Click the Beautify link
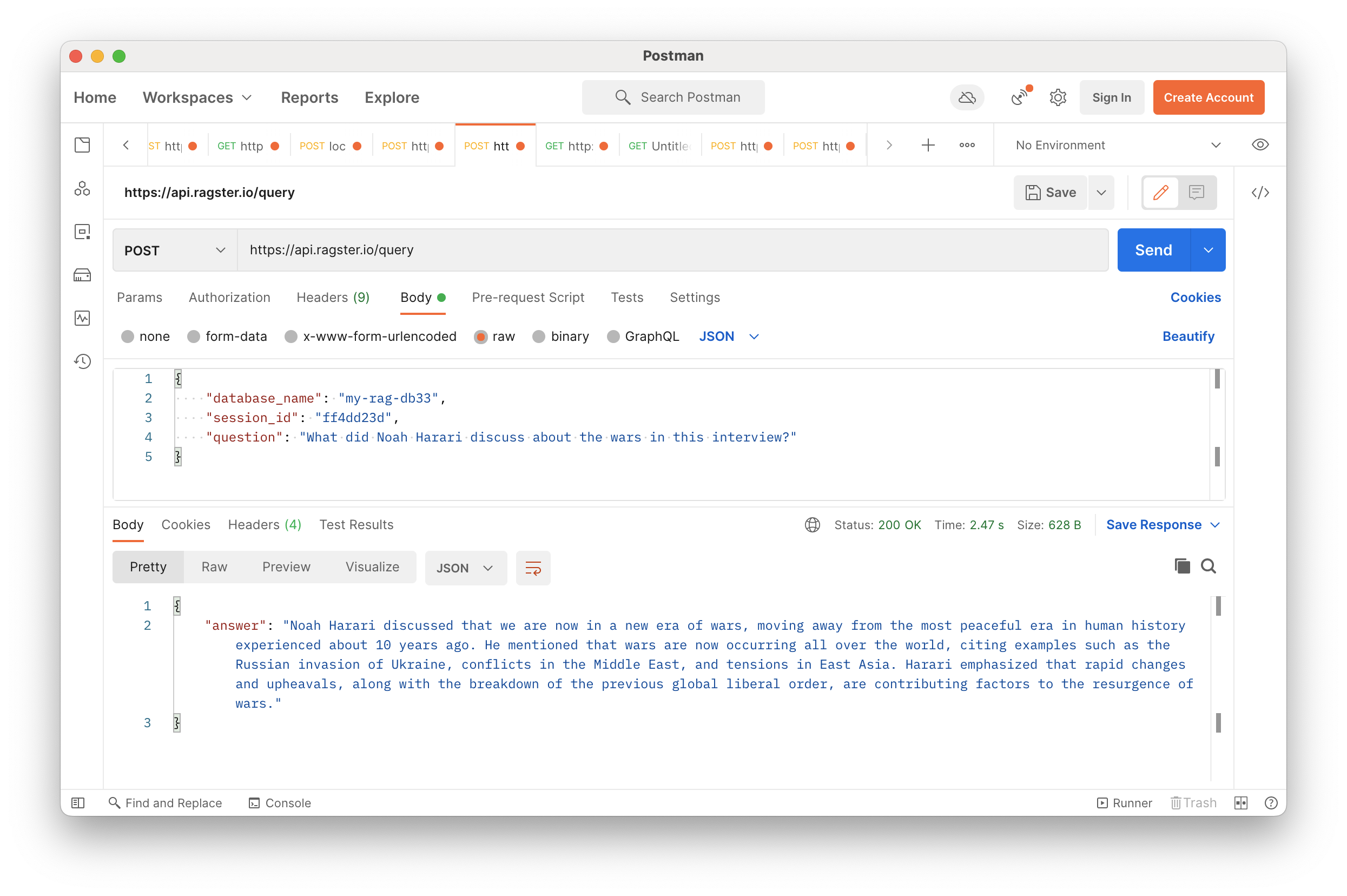 pos(1188,337)
